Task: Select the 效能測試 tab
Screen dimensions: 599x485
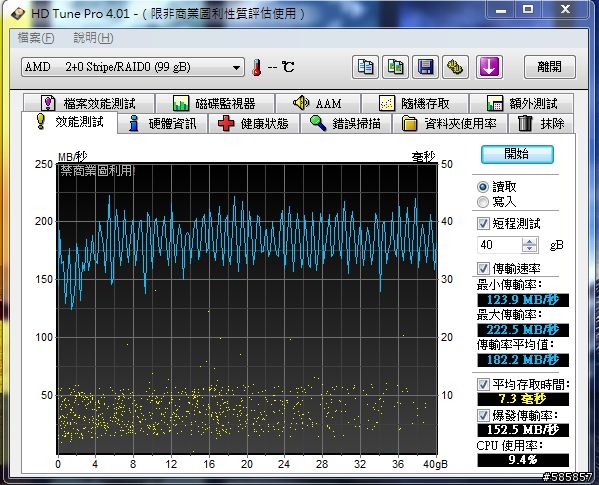Action: pyautogui.click(x=70, y=122)
